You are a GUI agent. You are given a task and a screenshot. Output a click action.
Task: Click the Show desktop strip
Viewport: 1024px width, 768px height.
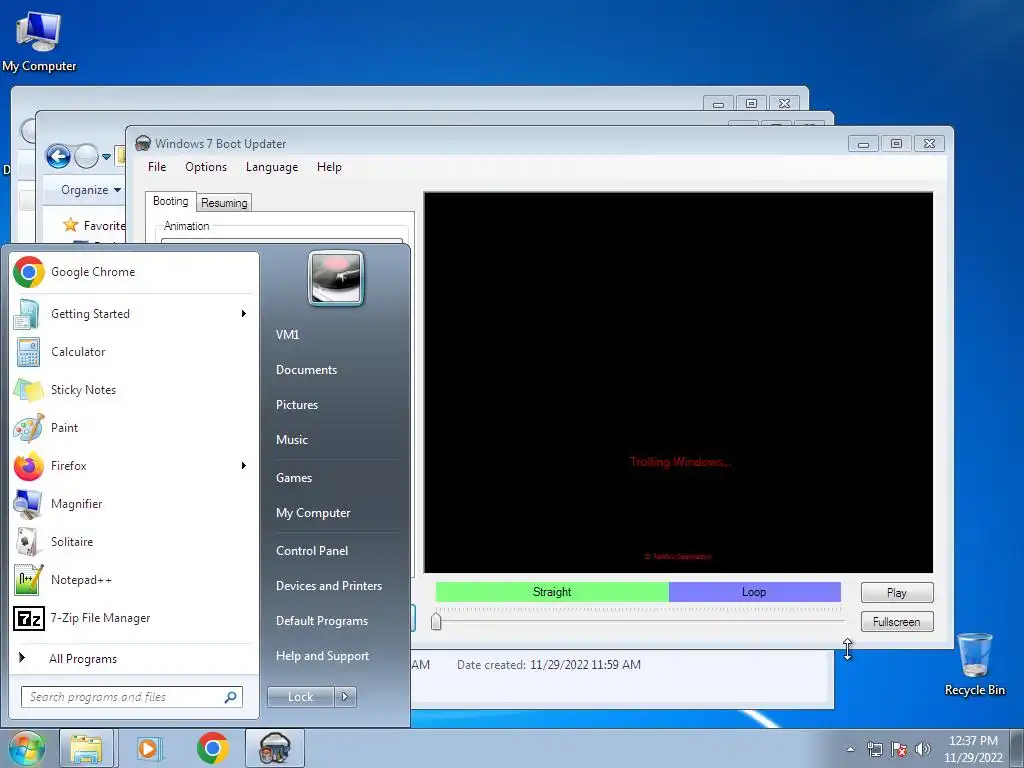pyautogui.click(x=1017, y=748)
